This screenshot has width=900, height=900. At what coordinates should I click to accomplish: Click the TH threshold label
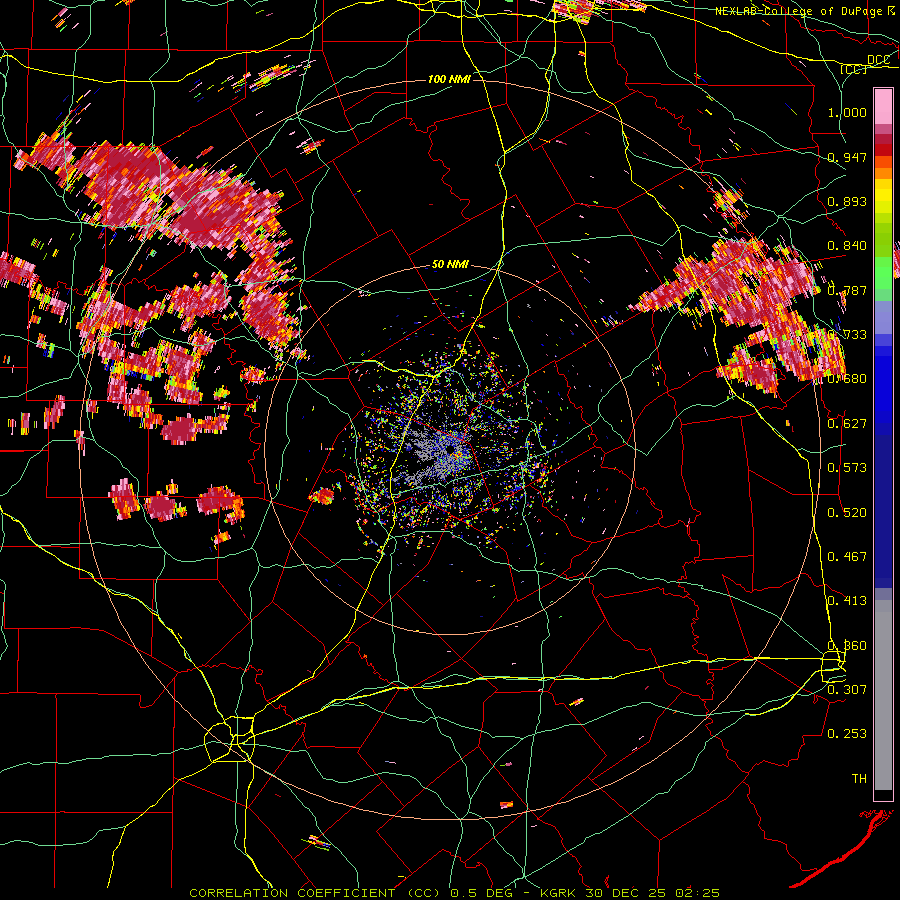(x=859, y=779)
